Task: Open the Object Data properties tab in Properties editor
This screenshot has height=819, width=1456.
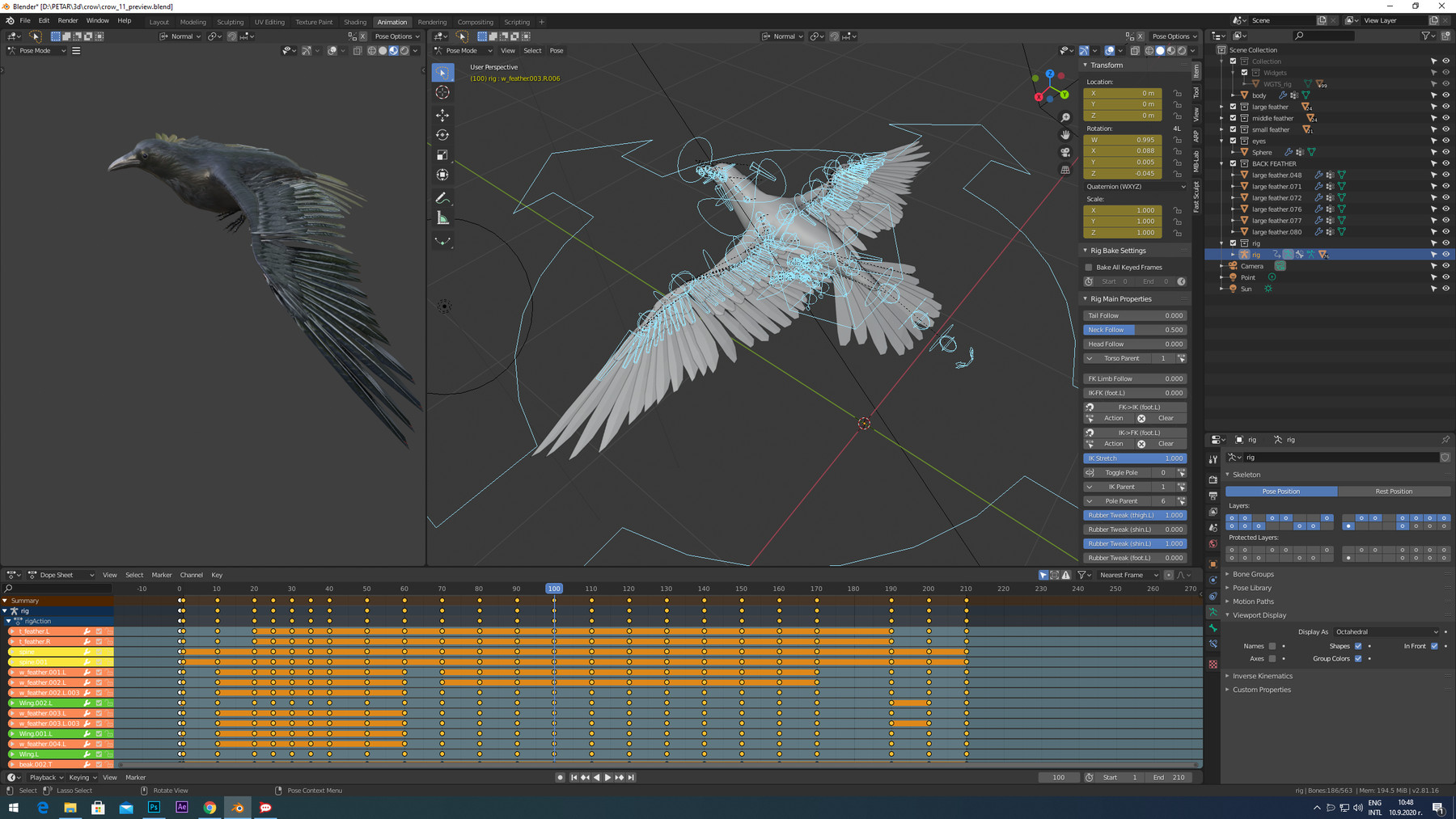Action: pos(1213,612)
